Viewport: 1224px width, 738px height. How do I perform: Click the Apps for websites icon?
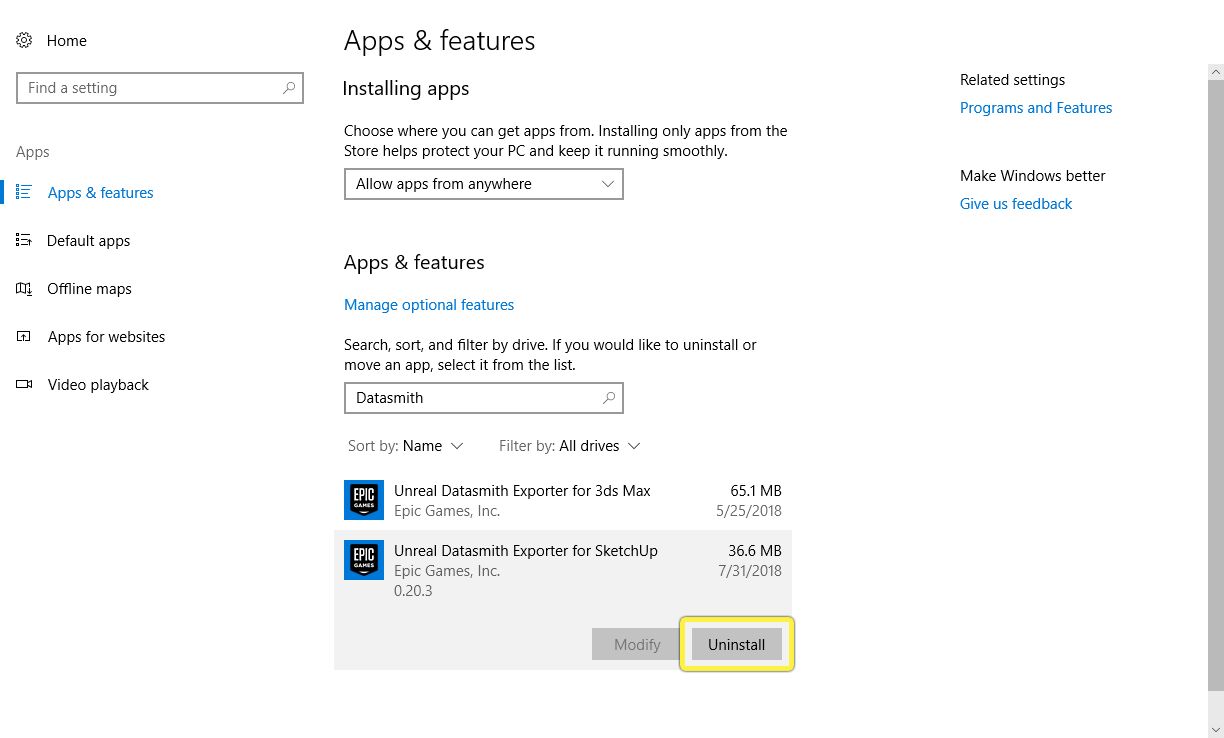[24, 337]
